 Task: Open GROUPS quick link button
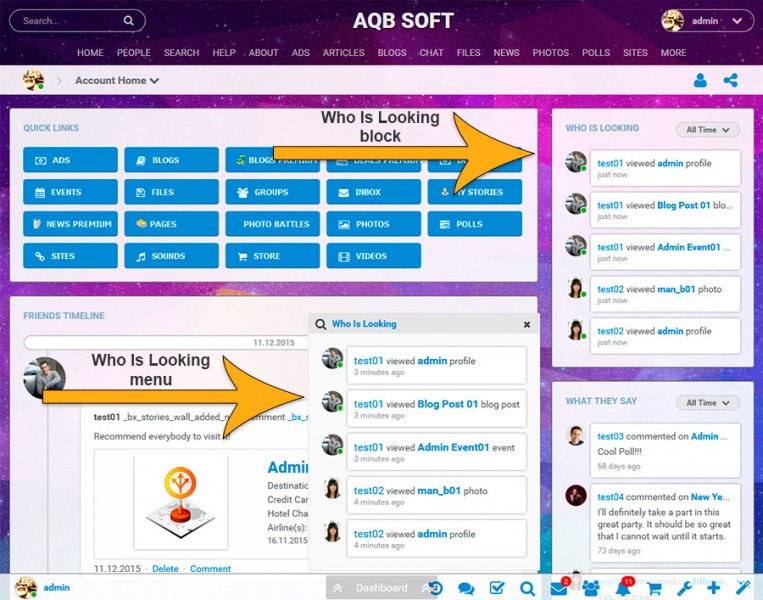point(272,192)
